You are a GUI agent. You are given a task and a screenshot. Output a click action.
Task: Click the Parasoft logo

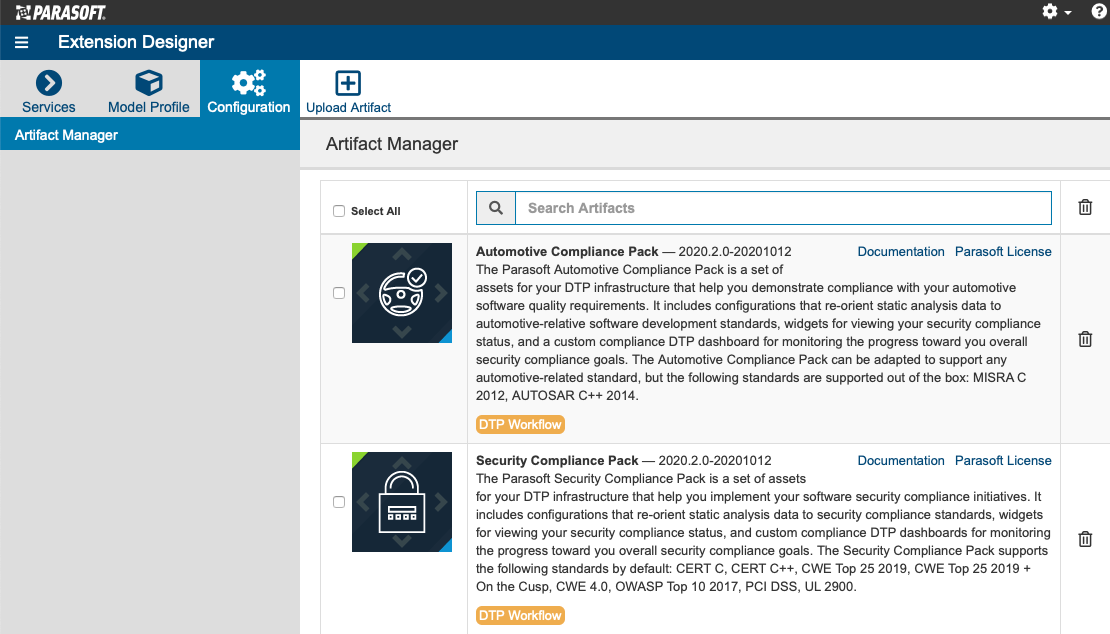coord(61,12)
